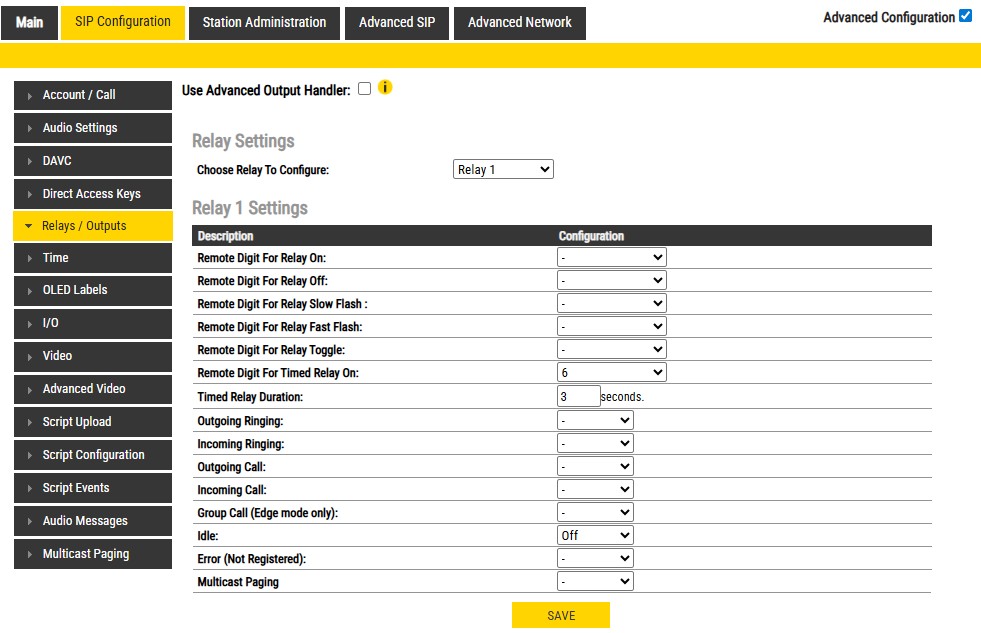Open the Advanced SIP tab

coord(397,23)
